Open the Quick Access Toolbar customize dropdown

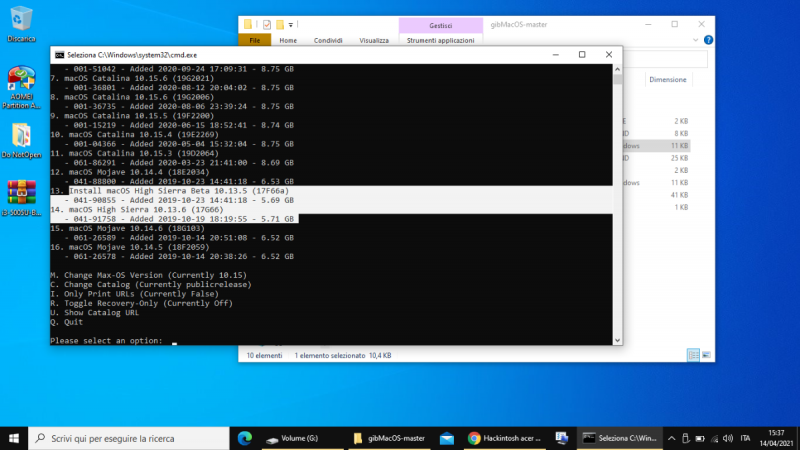coord(291,24)
